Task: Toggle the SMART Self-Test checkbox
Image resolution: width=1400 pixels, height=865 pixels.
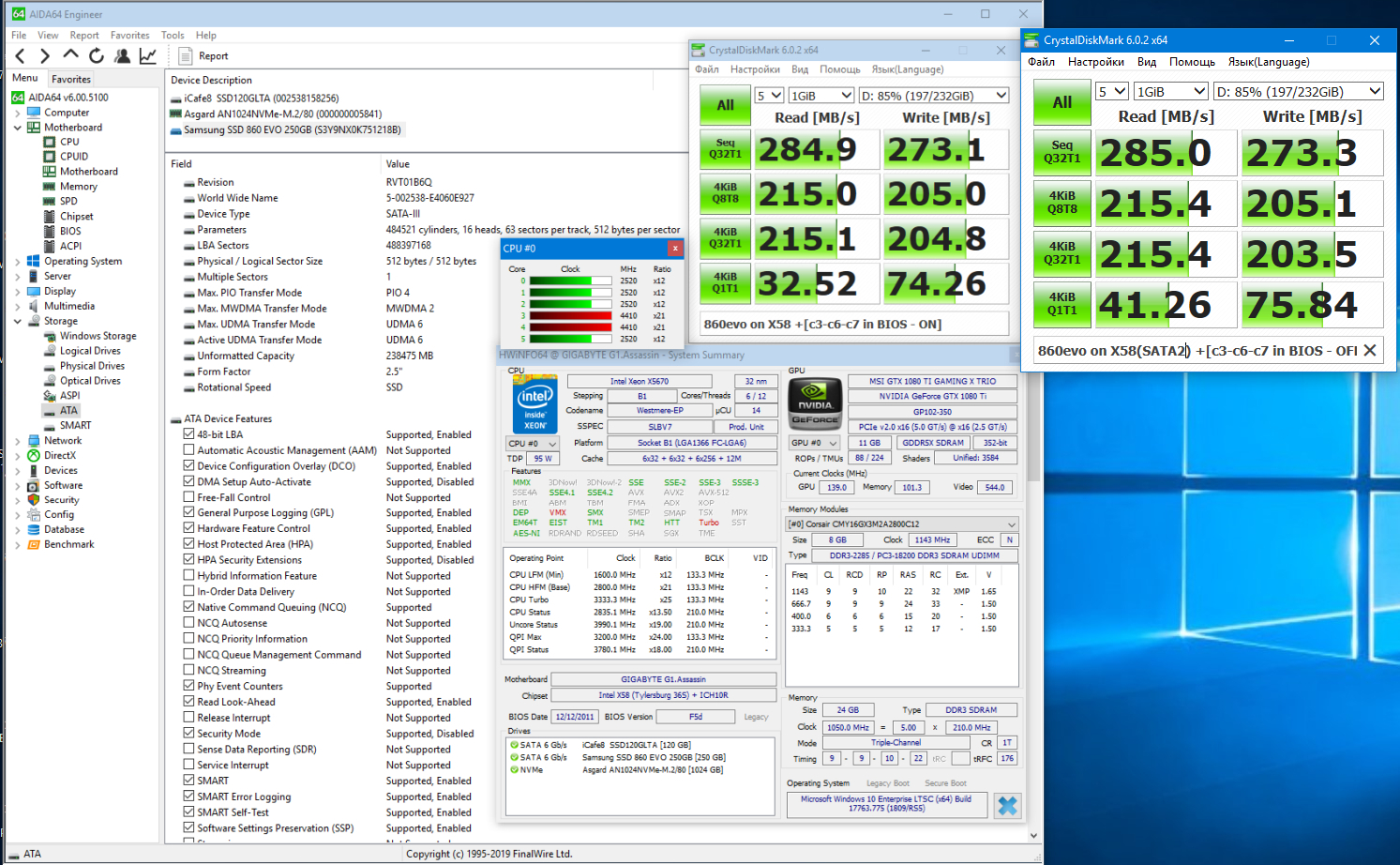Action: (x=189, y=812)
